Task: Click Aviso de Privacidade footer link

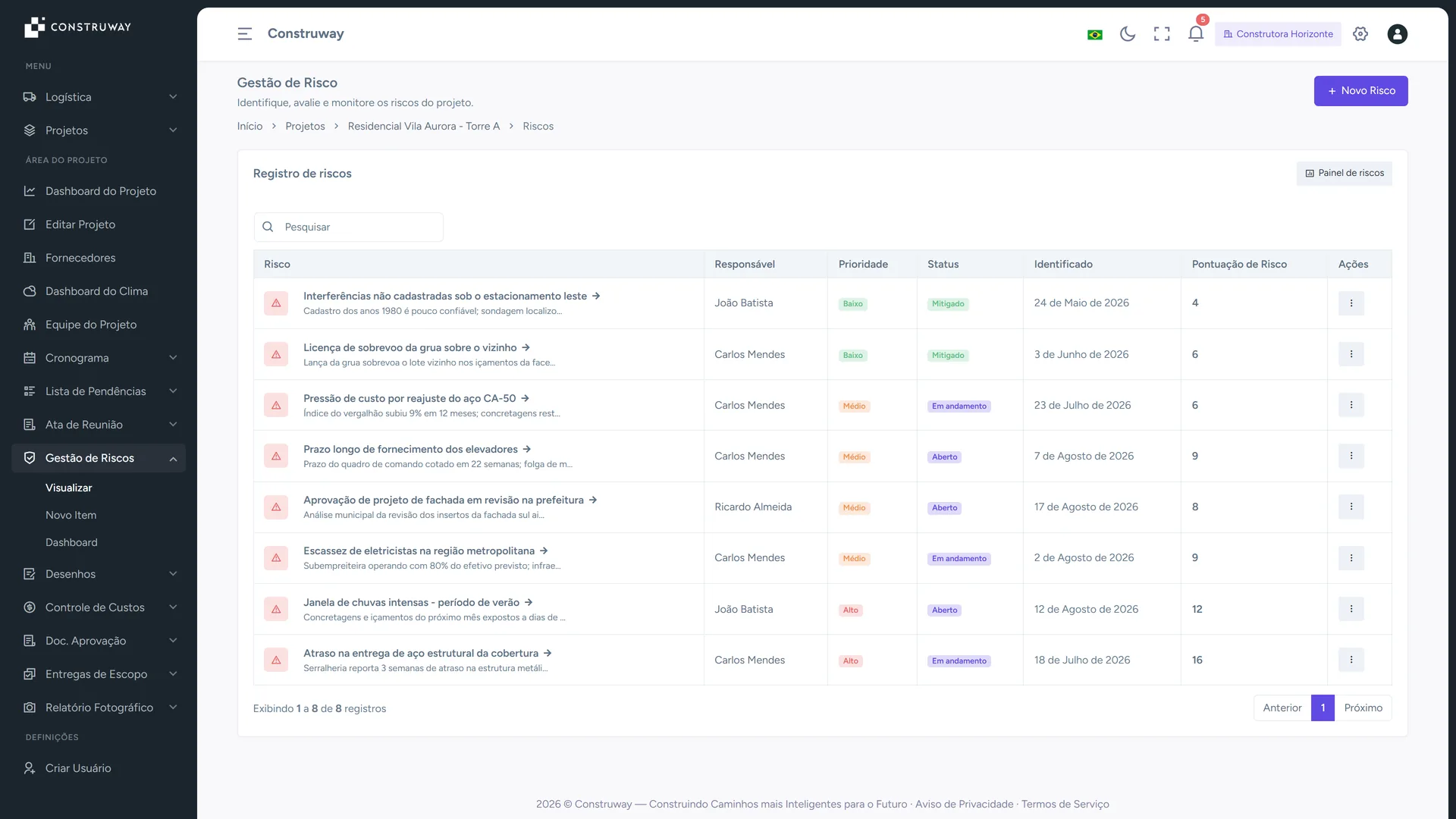Action: tap(964, 805)
